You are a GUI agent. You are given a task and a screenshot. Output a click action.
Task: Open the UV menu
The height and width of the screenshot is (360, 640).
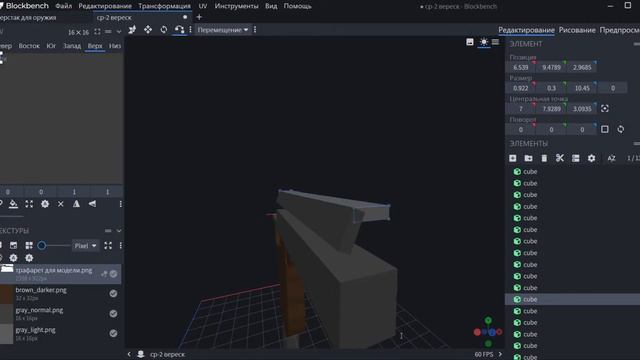pos(202,6)
